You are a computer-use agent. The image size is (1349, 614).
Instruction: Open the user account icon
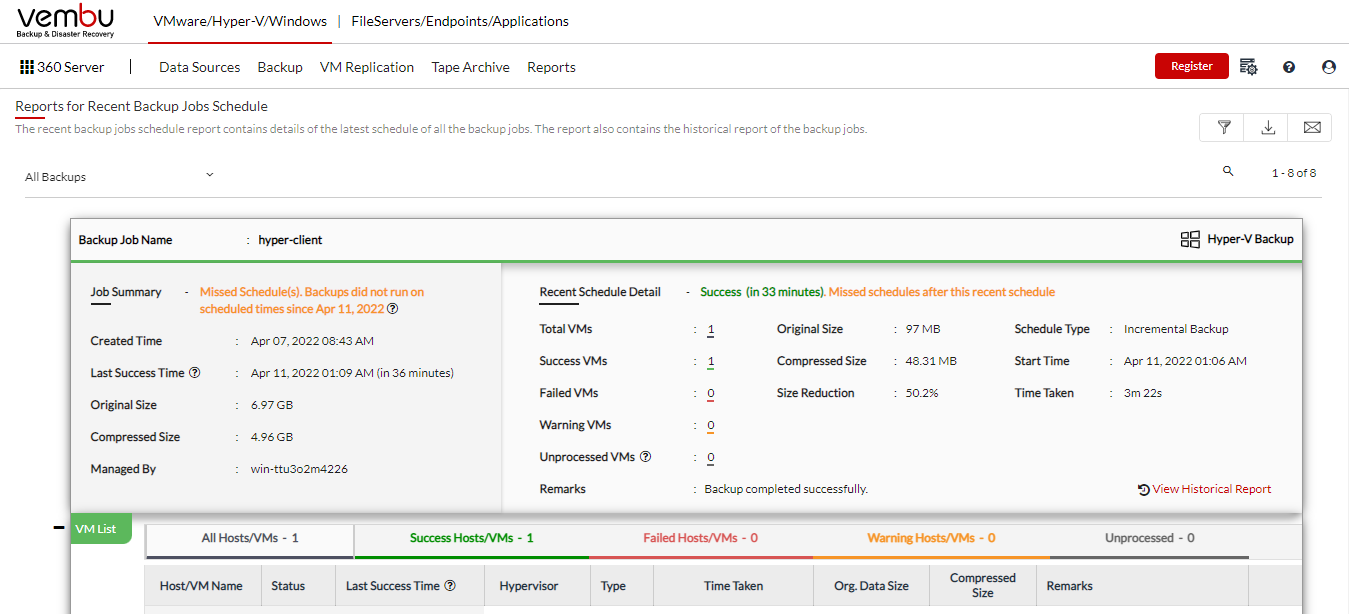click(1329, 67)
